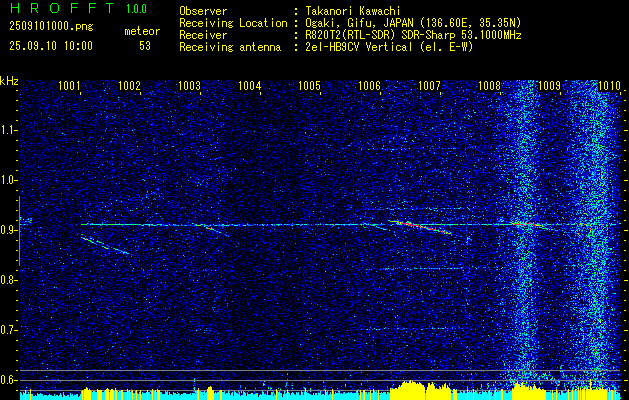Click the 0.6 kHz axis label
Screen dimensions: 629x400
(7, 380)
